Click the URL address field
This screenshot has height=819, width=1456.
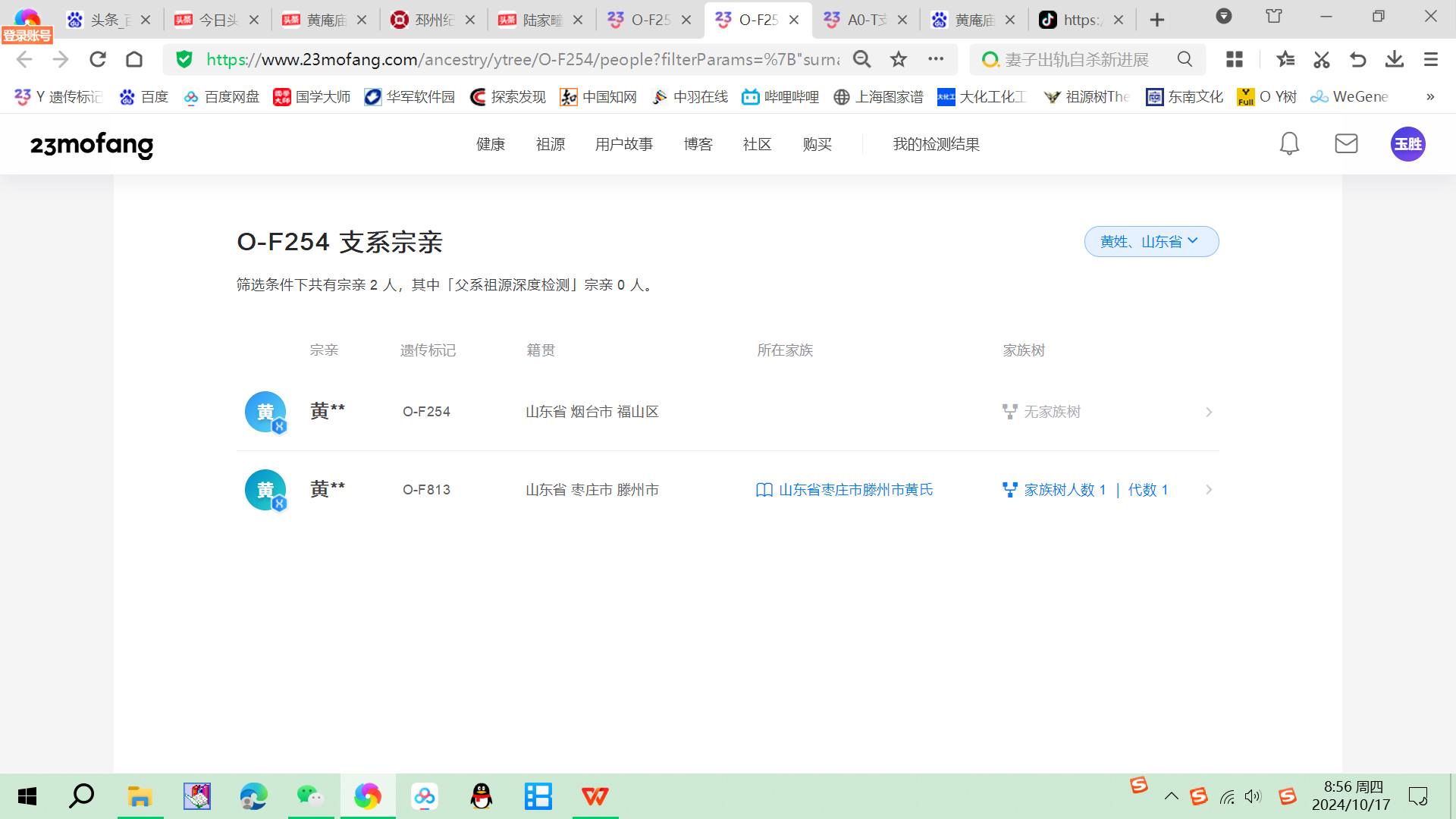(x=523, y=59)
